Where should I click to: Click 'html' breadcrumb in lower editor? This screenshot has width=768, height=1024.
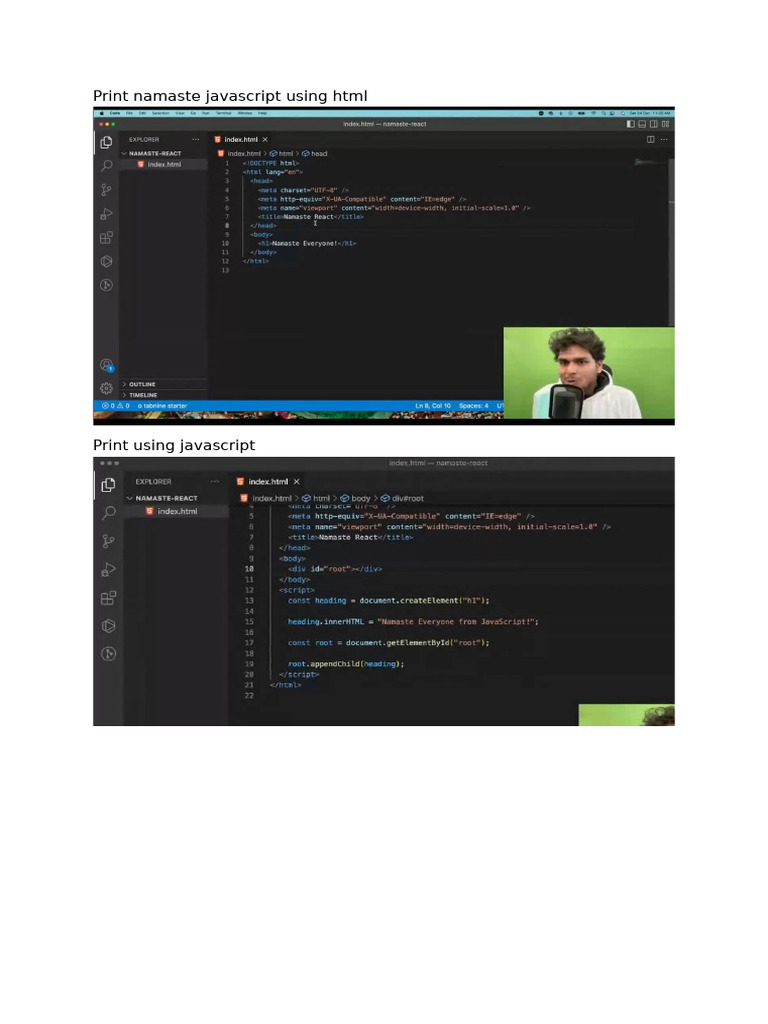pos(316,498)
